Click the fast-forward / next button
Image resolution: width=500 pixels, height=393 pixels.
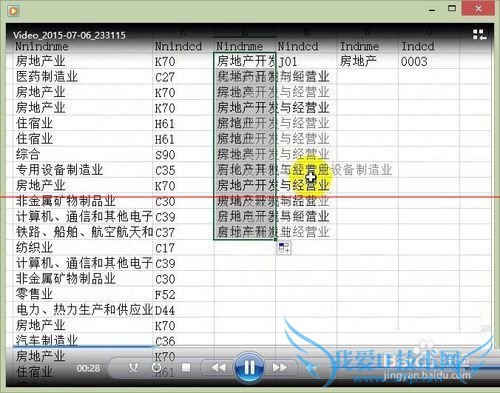[280, 368]
